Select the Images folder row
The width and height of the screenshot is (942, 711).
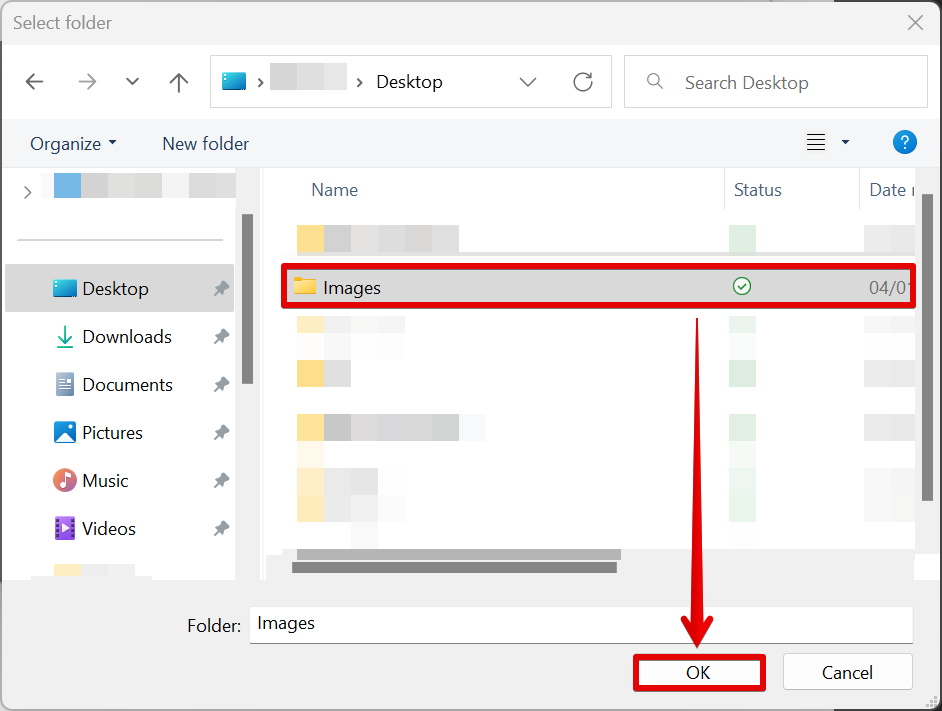coord(598,287)
